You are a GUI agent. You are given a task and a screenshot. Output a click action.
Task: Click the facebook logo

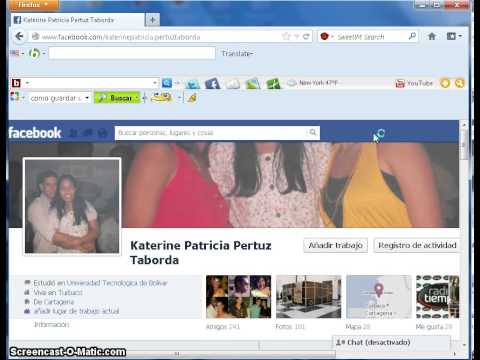(x=35, y=133)
